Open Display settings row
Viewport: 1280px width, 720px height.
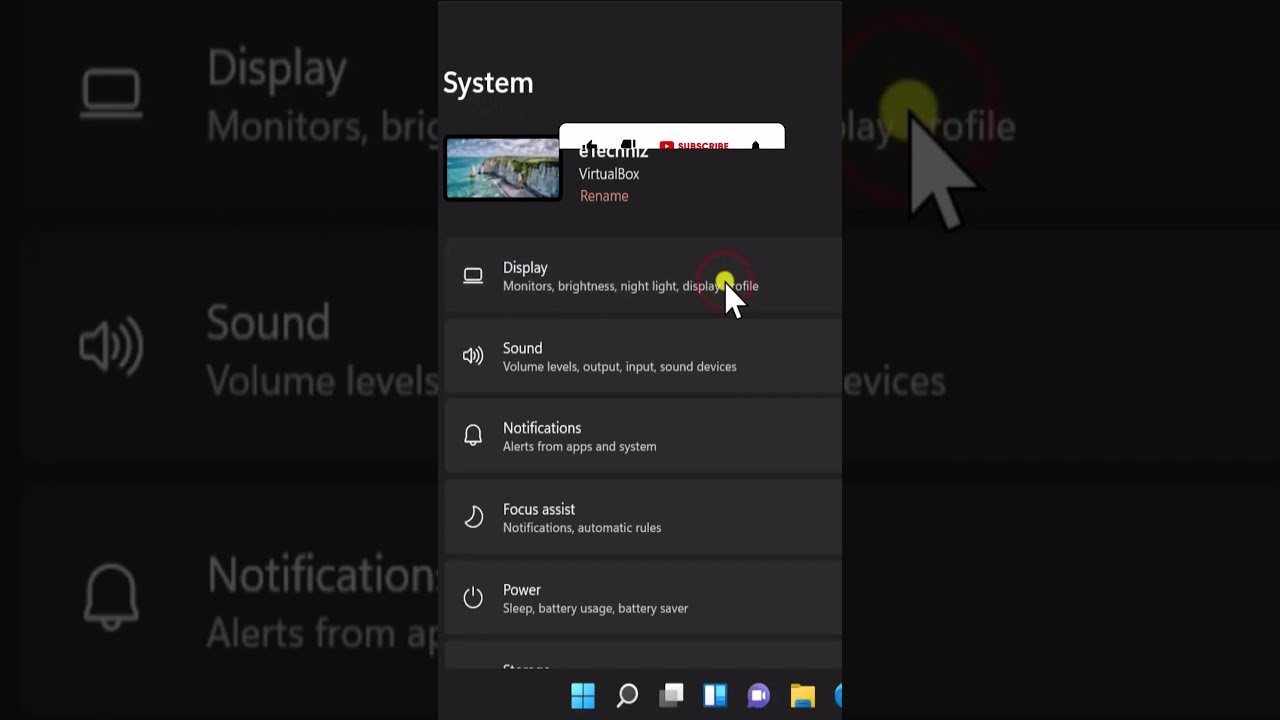click(643, 276)
